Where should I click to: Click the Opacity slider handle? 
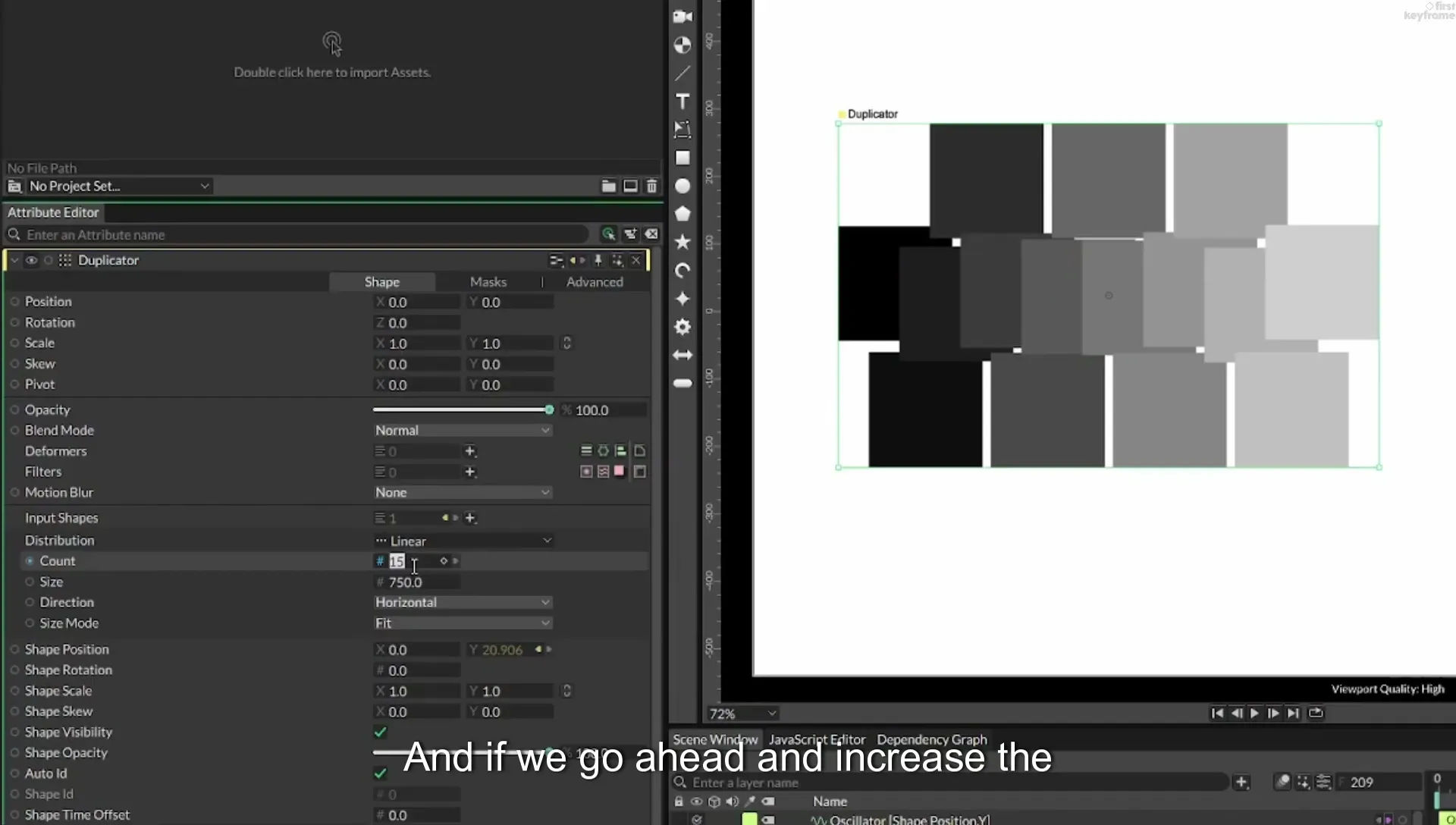click(549, 409)
